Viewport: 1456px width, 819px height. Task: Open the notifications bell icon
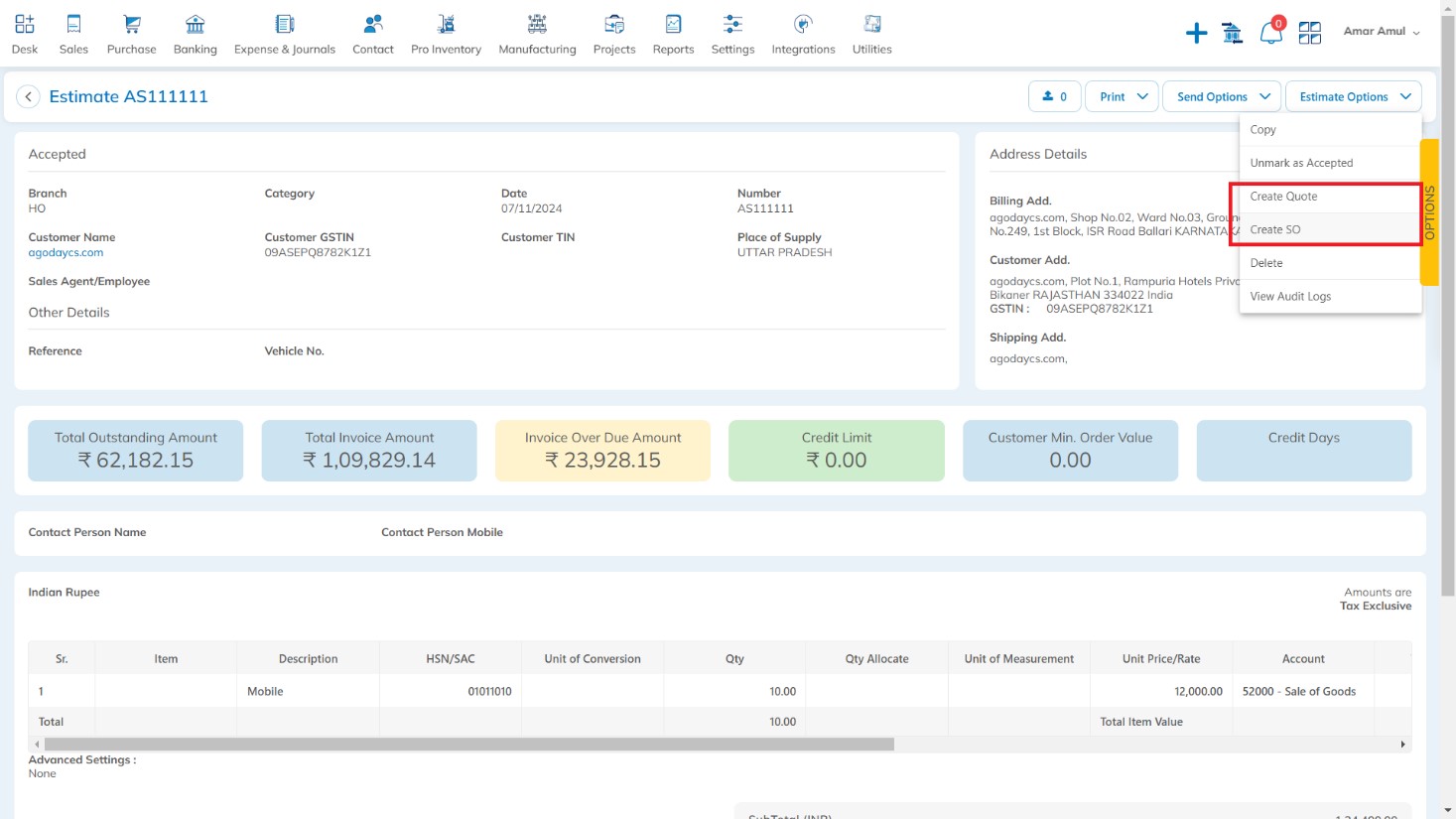pos(1270,33)
